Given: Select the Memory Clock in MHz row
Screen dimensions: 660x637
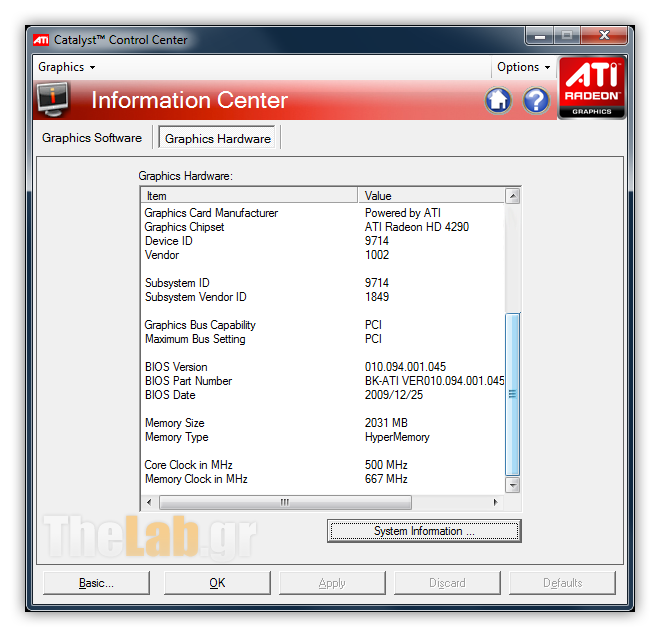Looking at the screenshot, I should pyautogui.click(x=322, y=479).
